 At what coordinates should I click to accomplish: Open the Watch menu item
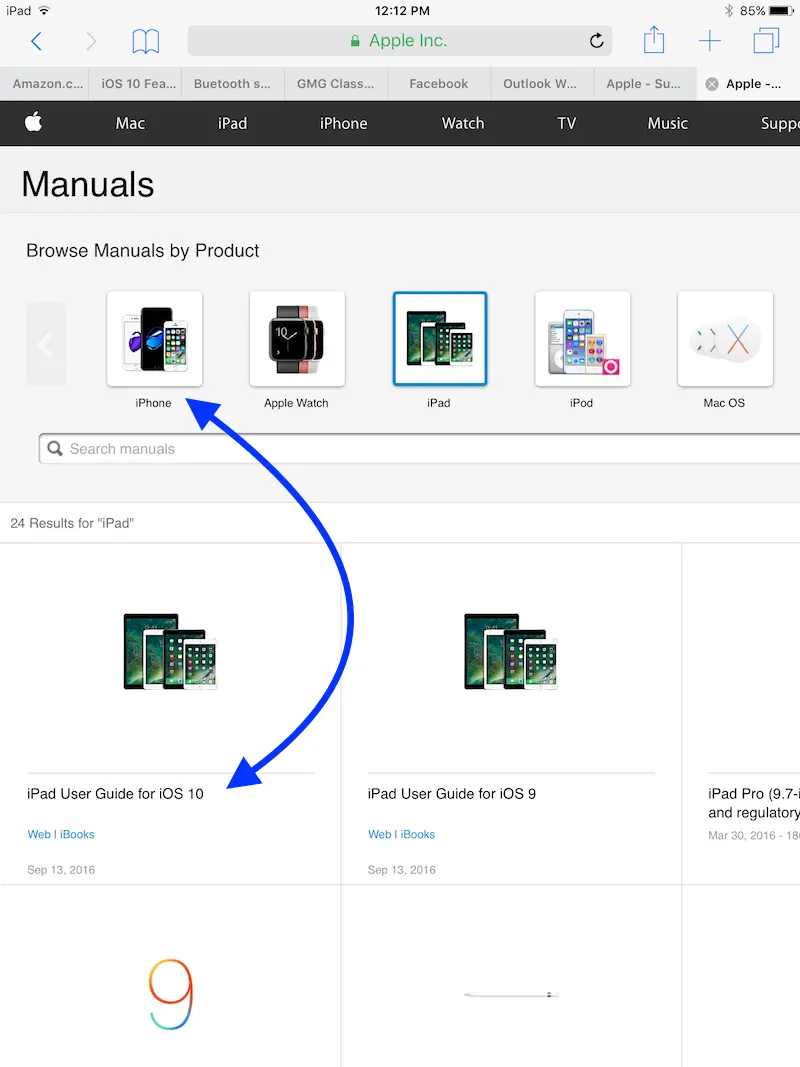(x=463, y=123)
